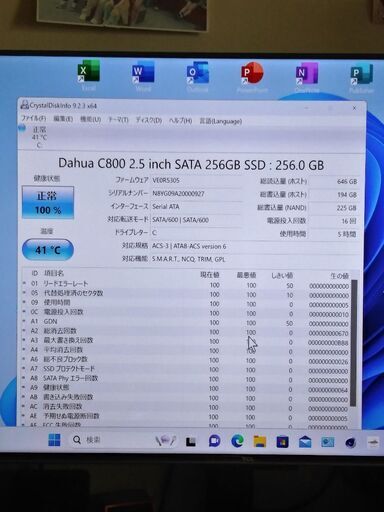
Task: Open the Publisher desktop shortcut
Action: (x=361, y=79)
